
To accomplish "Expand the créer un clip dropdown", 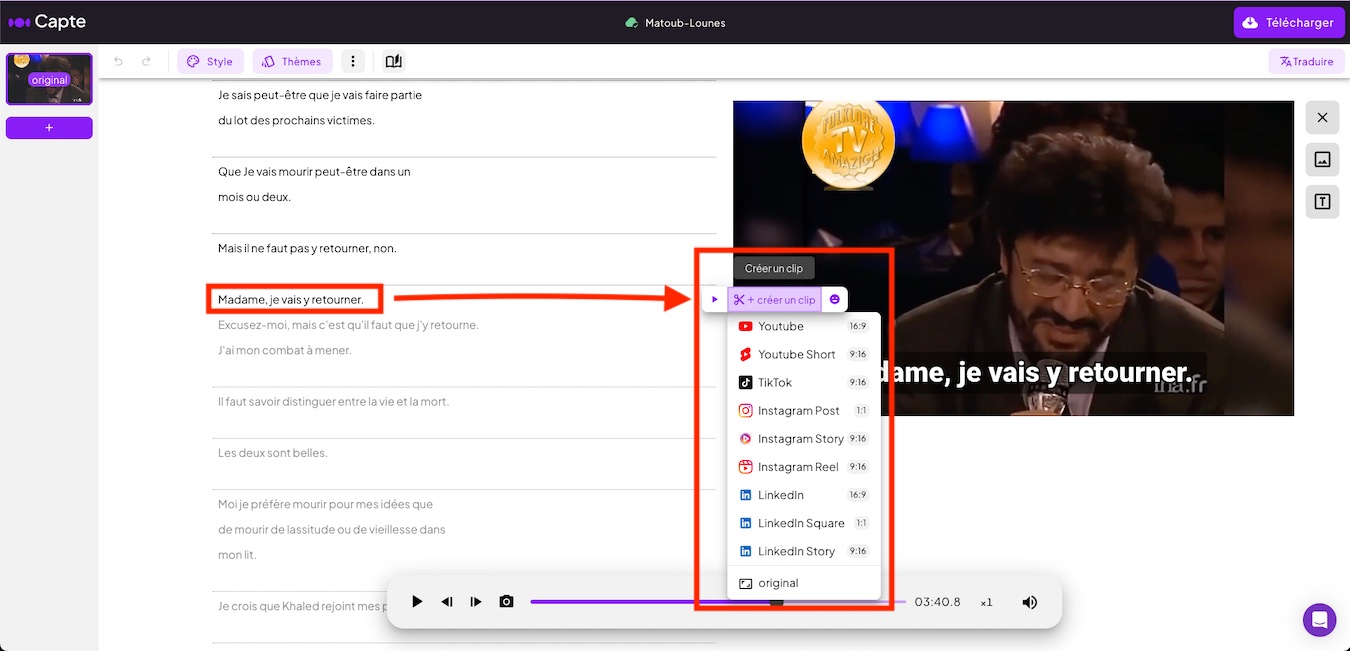I will [774, 300].
